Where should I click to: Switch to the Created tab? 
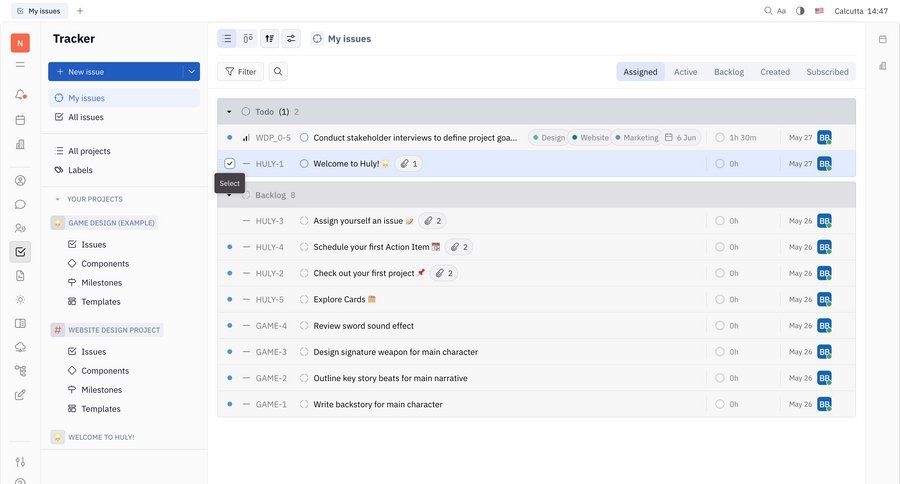pos(775,72)
